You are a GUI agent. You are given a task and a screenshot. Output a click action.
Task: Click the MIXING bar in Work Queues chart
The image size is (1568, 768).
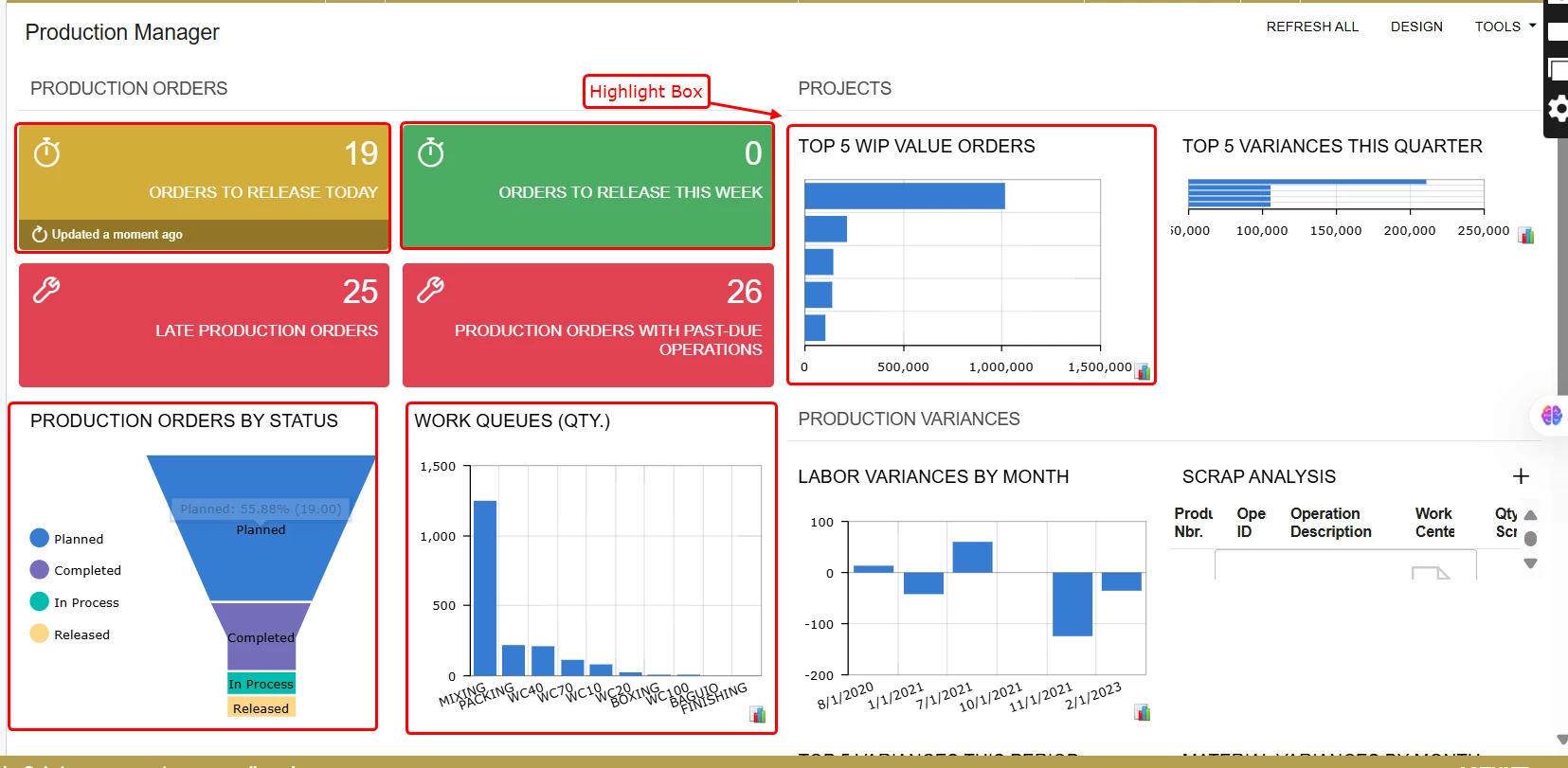tap(485, 588)
